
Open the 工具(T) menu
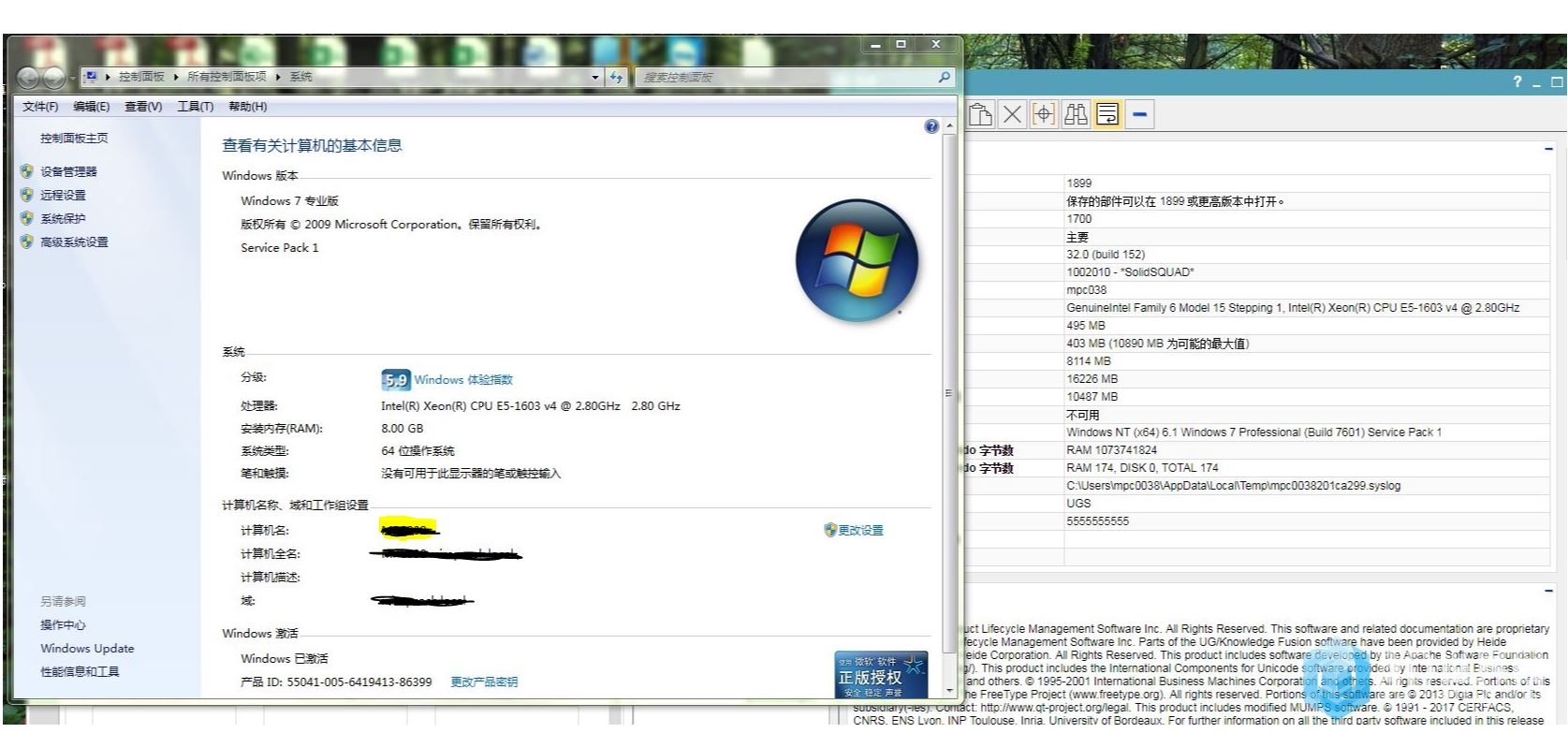point(196,107)
